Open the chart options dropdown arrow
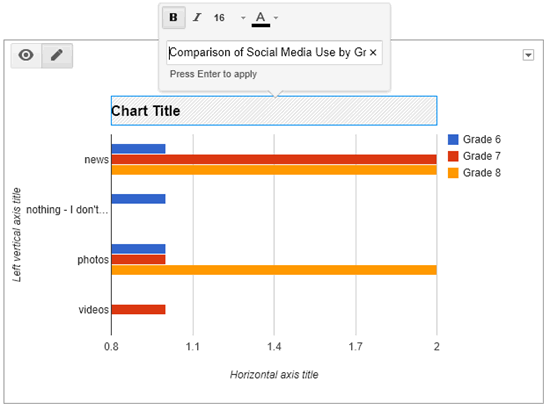Viewport: 550px width, 410px height. [x=528, y=55]
